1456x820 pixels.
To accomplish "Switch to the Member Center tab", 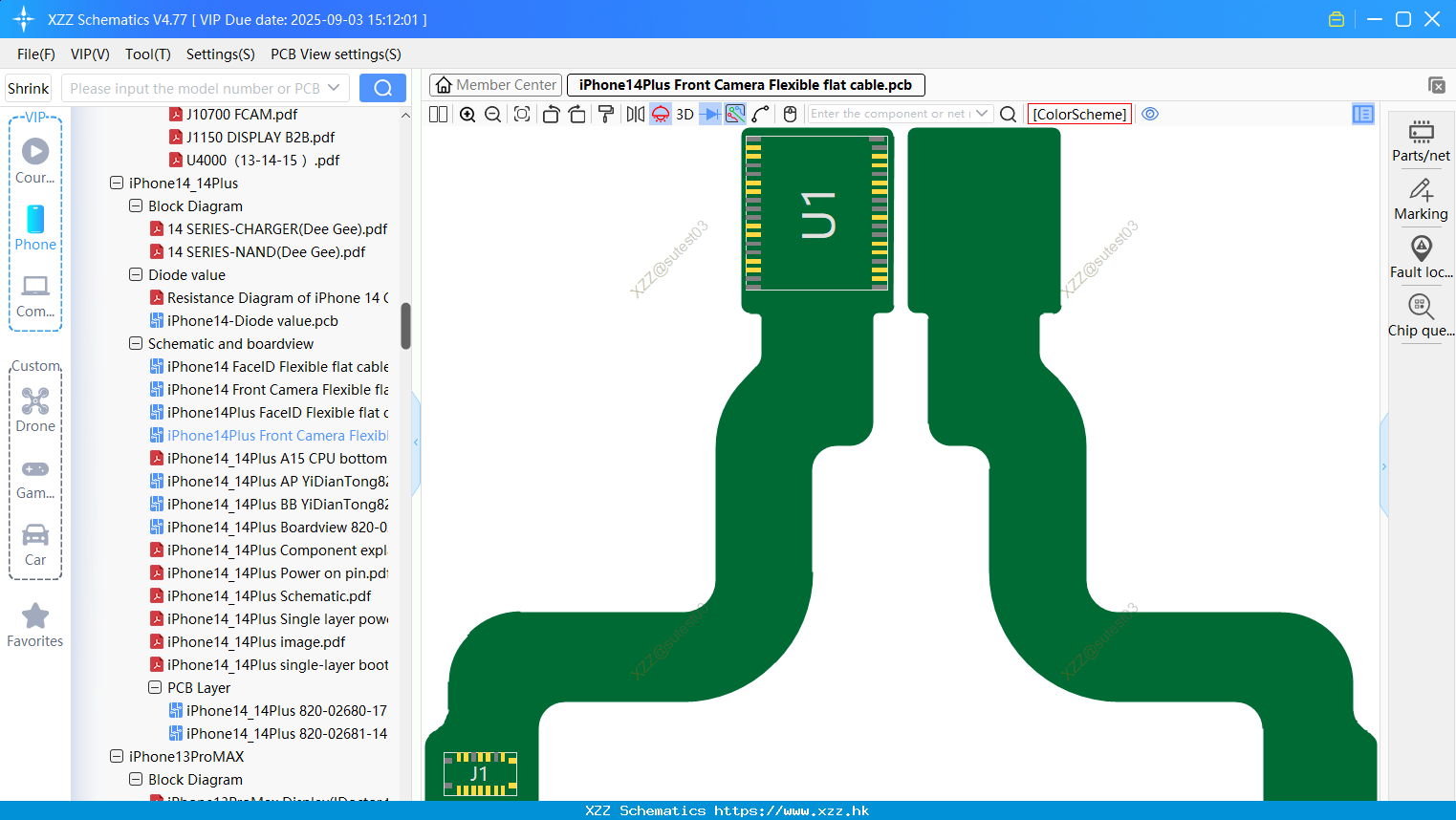I will click(x=495, y=85).
